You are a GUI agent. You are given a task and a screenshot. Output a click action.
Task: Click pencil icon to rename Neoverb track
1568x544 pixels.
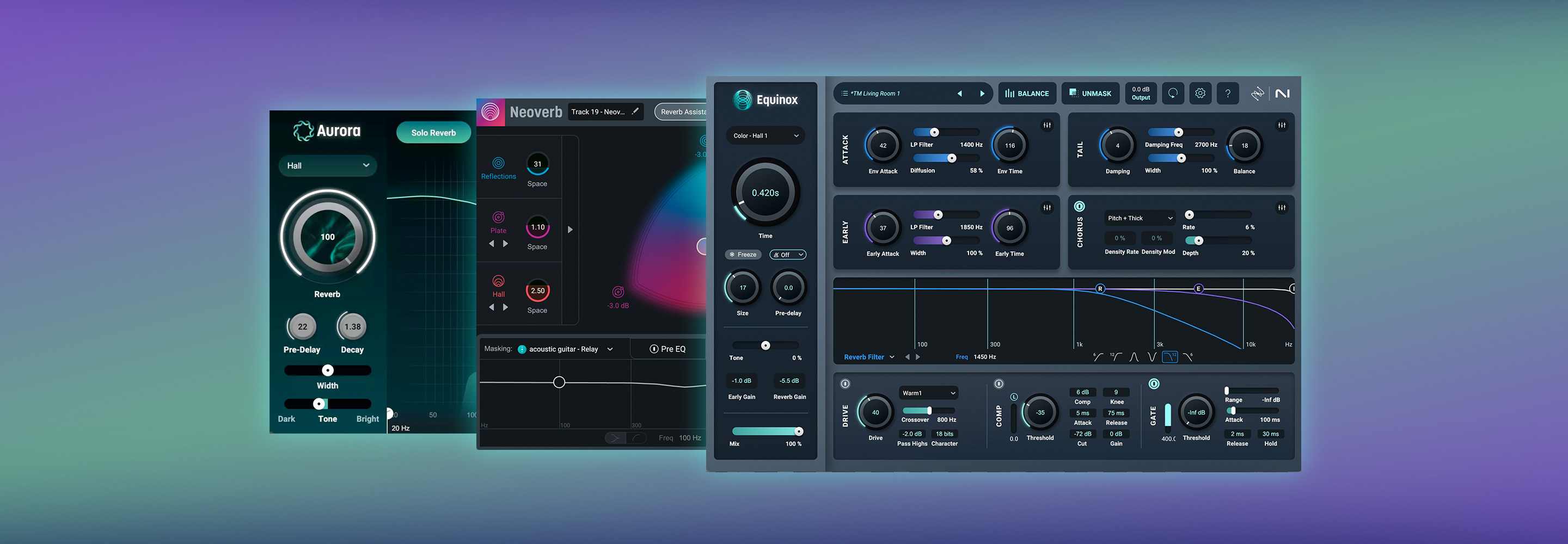coord(635,112)
